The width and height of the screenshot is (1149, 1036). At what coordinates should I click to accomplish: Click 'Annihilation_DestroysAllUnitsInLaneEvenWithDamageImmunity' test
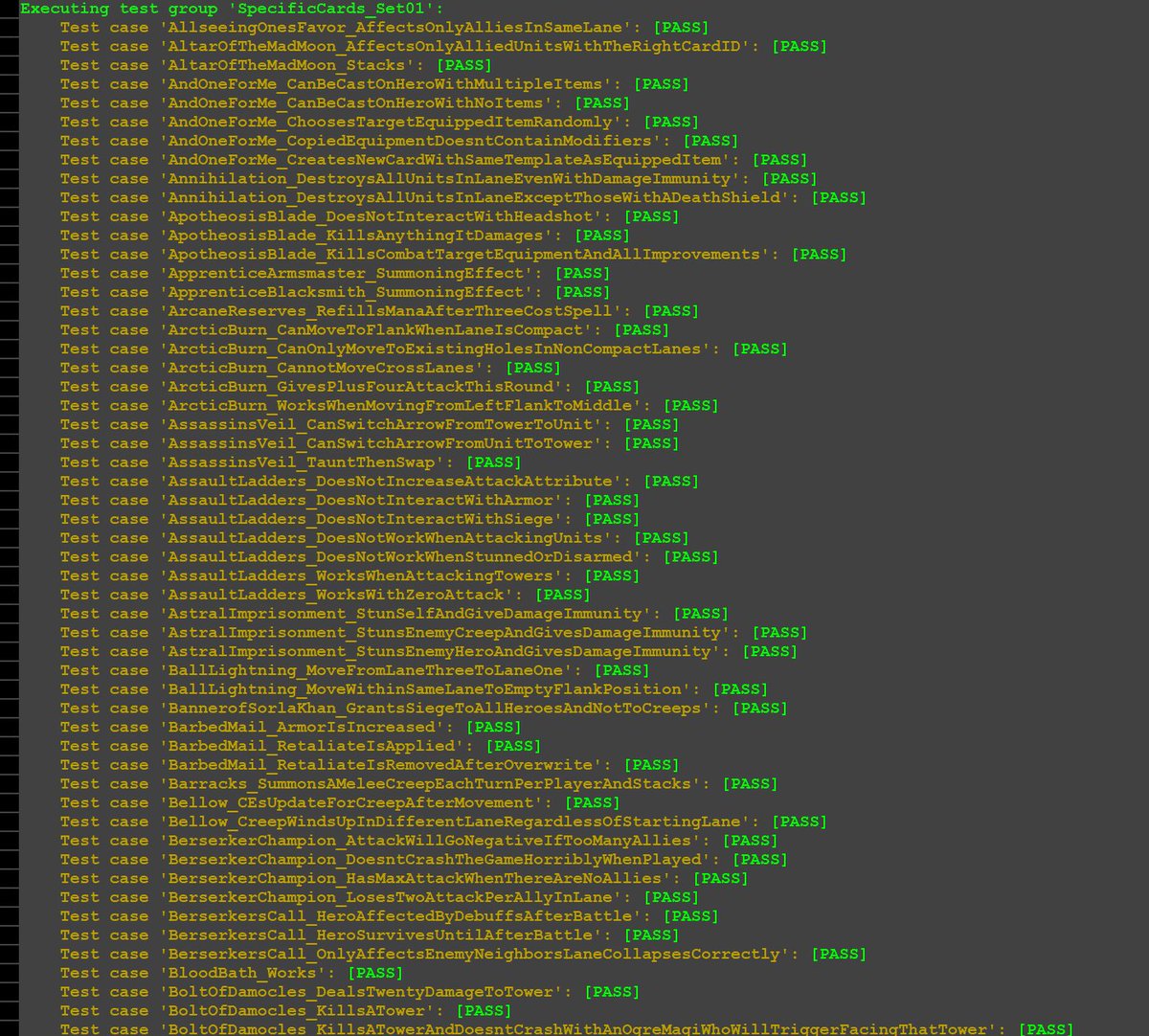click(x=439, y=178)
